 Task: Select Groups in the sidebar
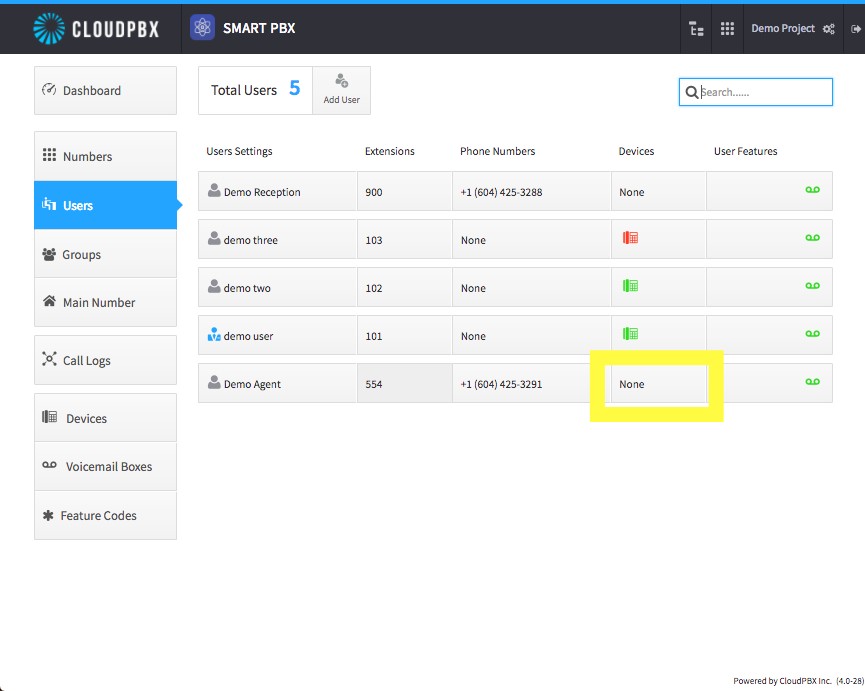105,254
